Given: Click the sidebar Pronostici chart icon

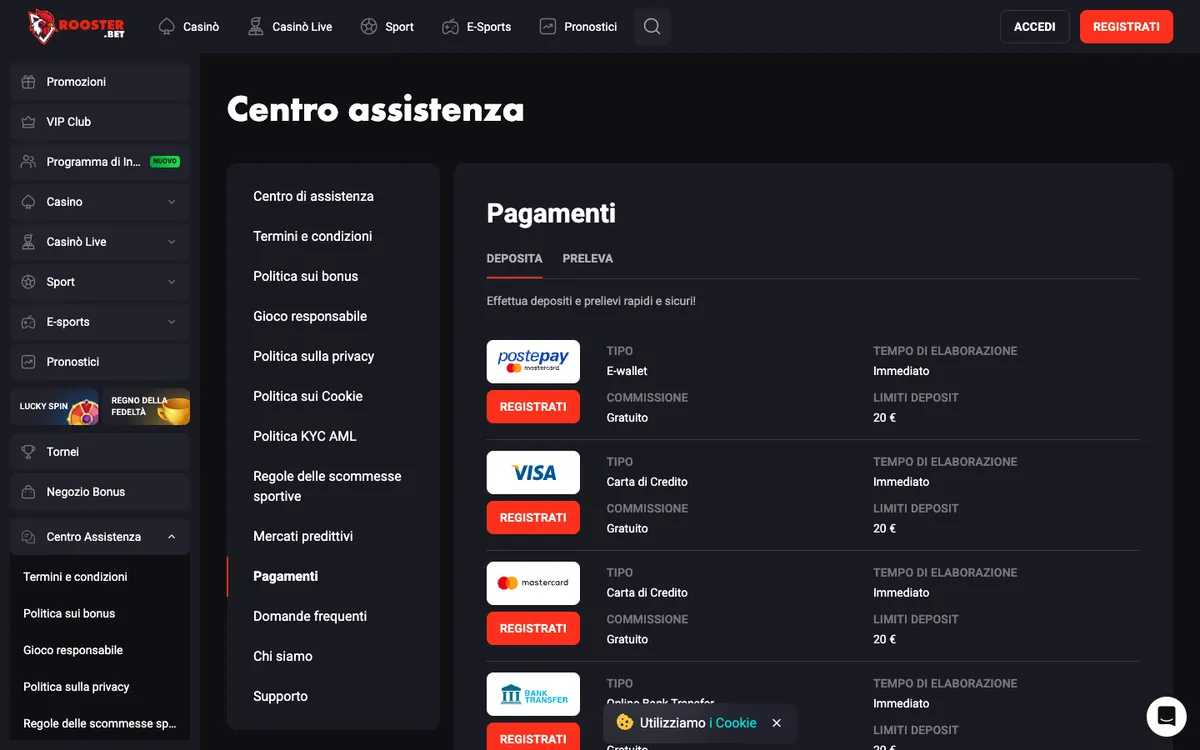Looking at the screenshot, I should click(28, 362).
